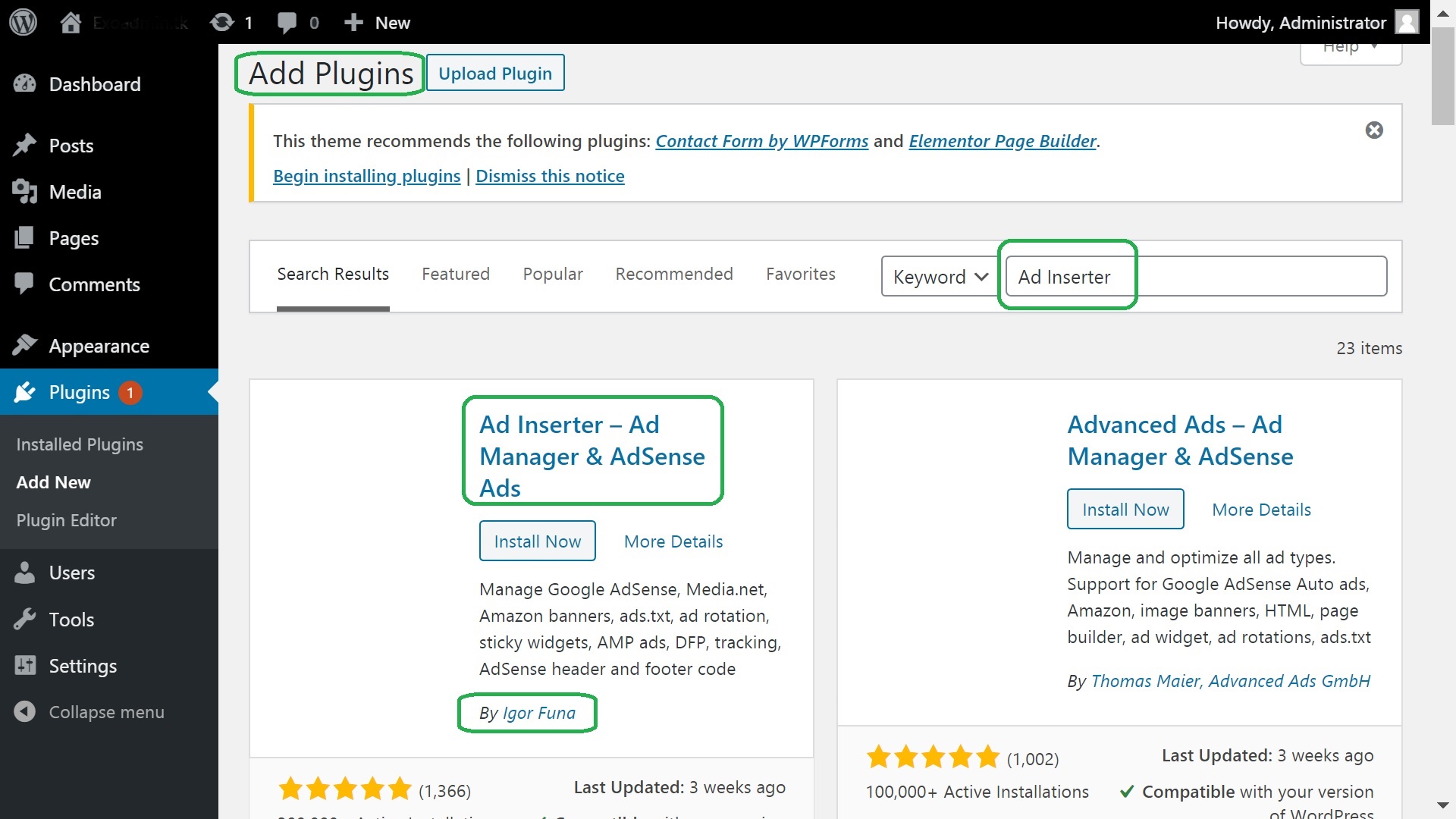Click the vertical scrollbar thumb
The width and height of the screenshot is (1456, 819).
(x=1443, y=77)
